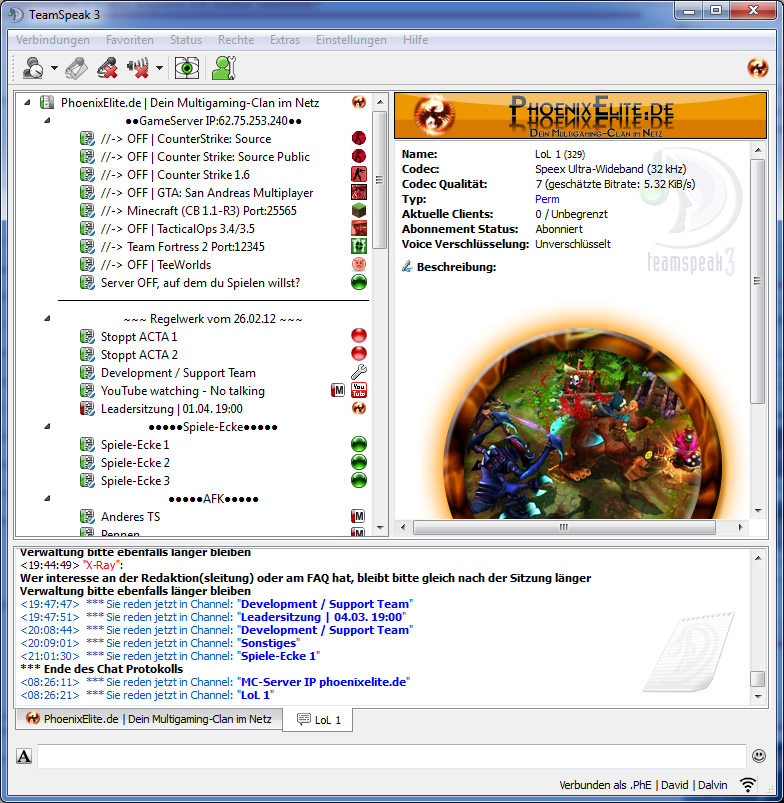Click the GTA: San Andreas channel icon
The image size is (784, 803).
tap(359, 192)
